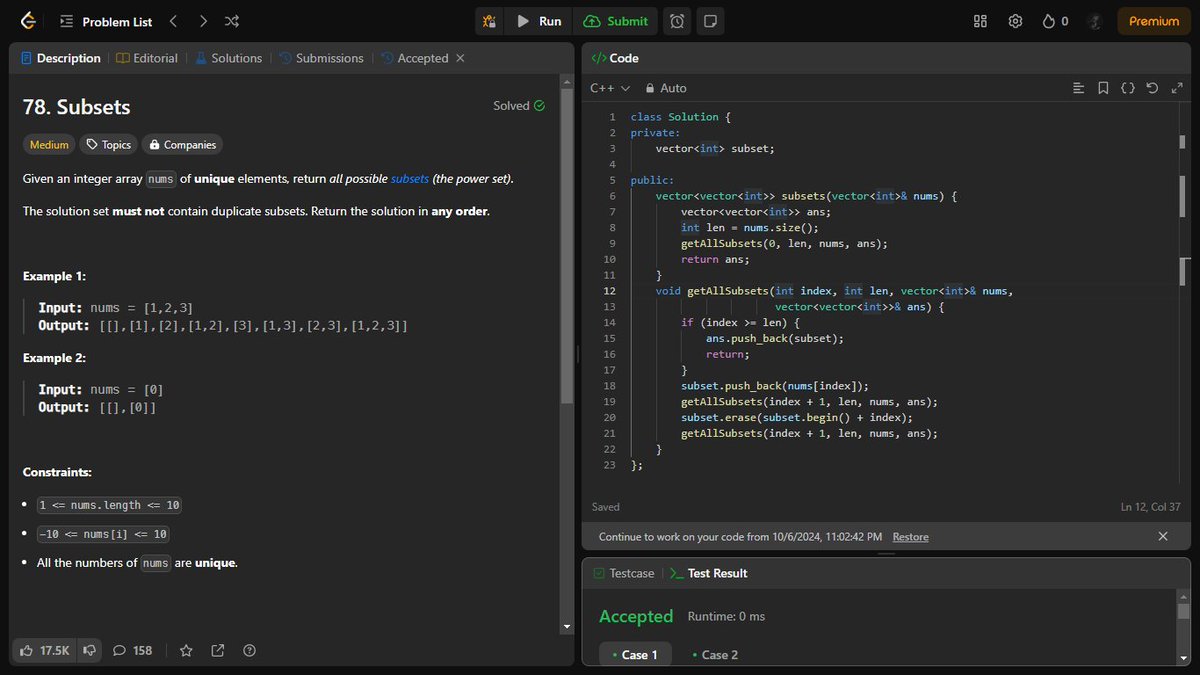
Task: Click the format code lines icon
Action: pos(1078,88)
